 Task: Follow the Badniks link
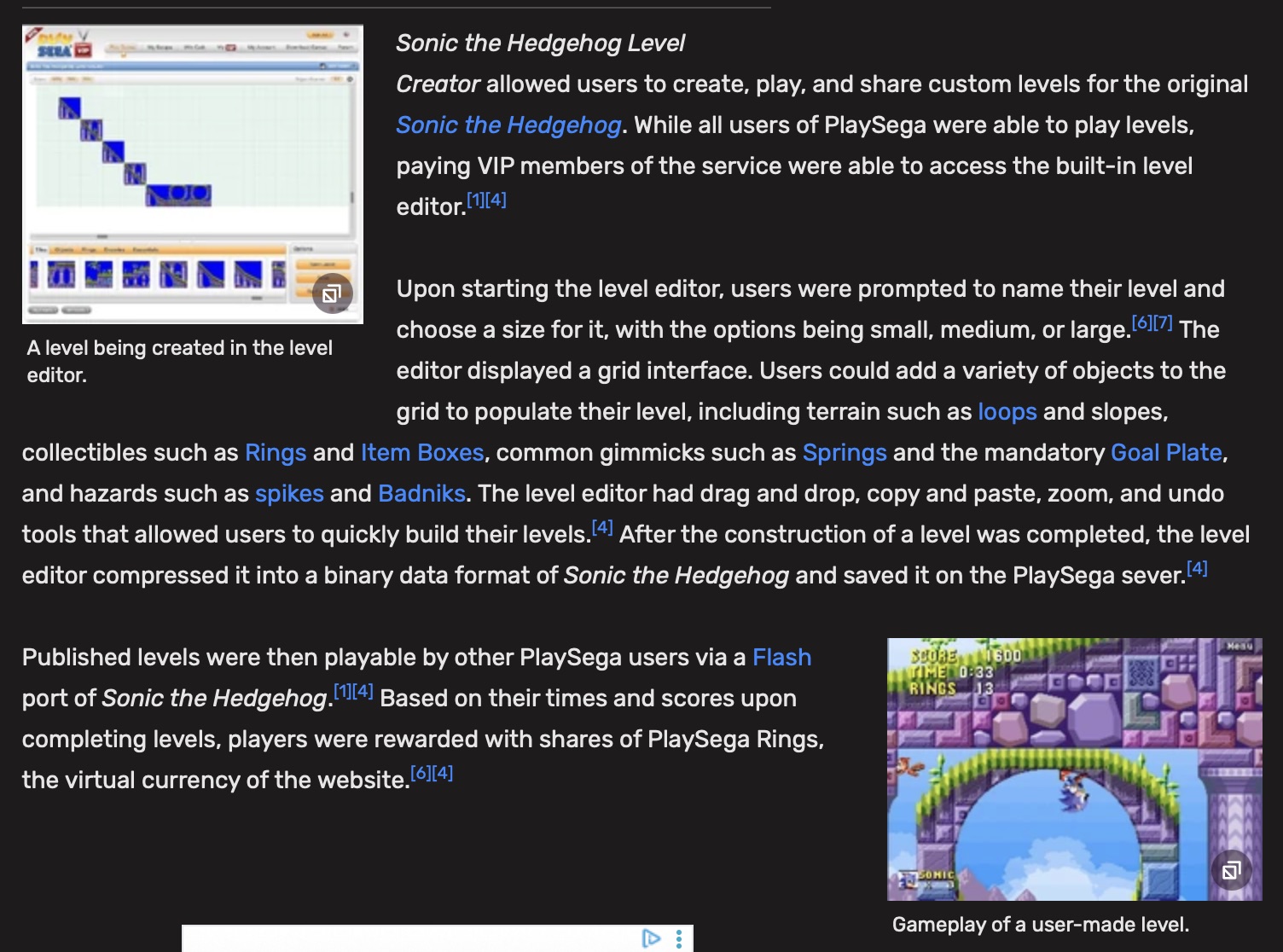pos(421,494)
